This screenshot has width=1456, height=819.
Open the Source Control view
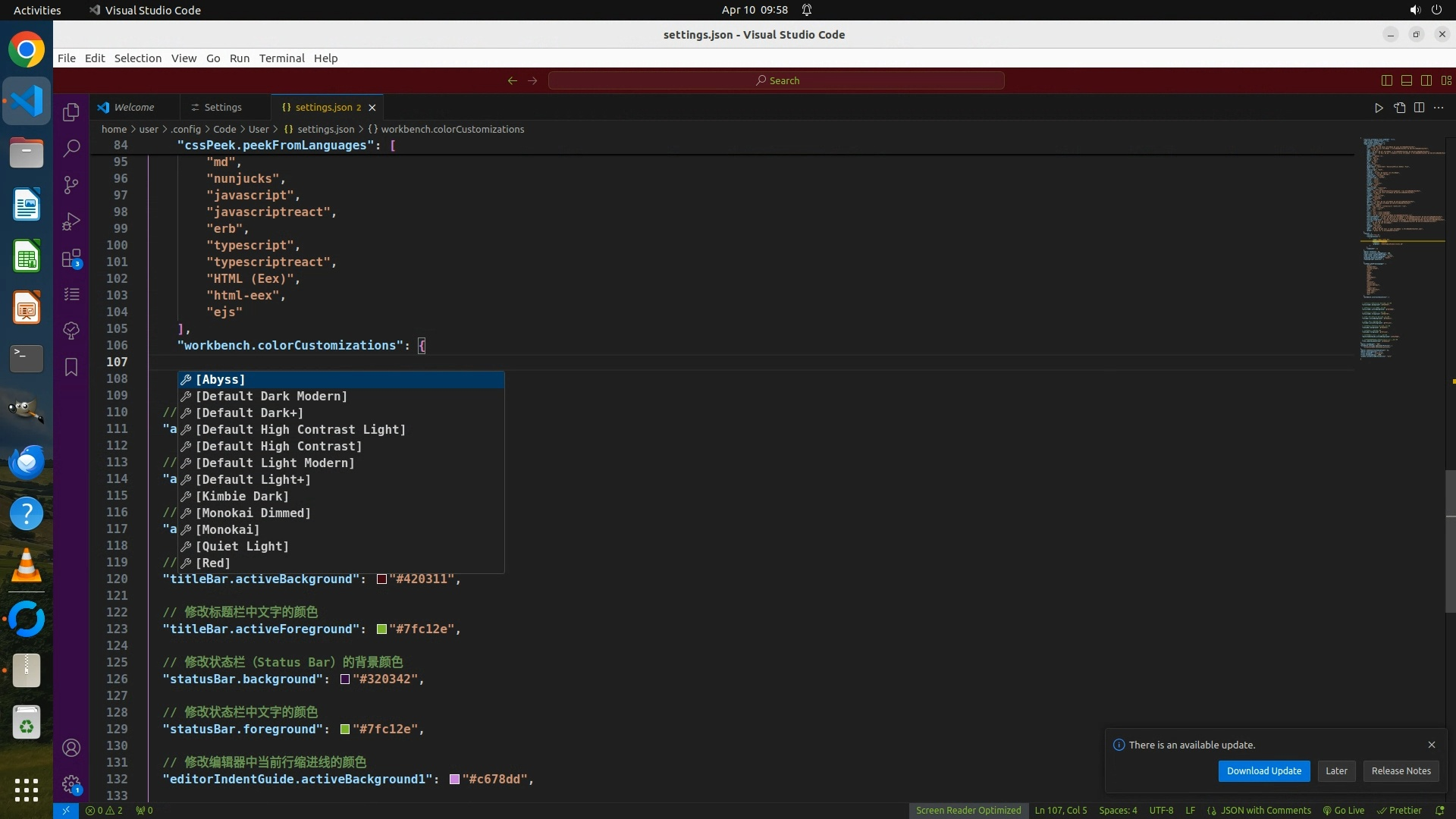(x=71, y=185)
